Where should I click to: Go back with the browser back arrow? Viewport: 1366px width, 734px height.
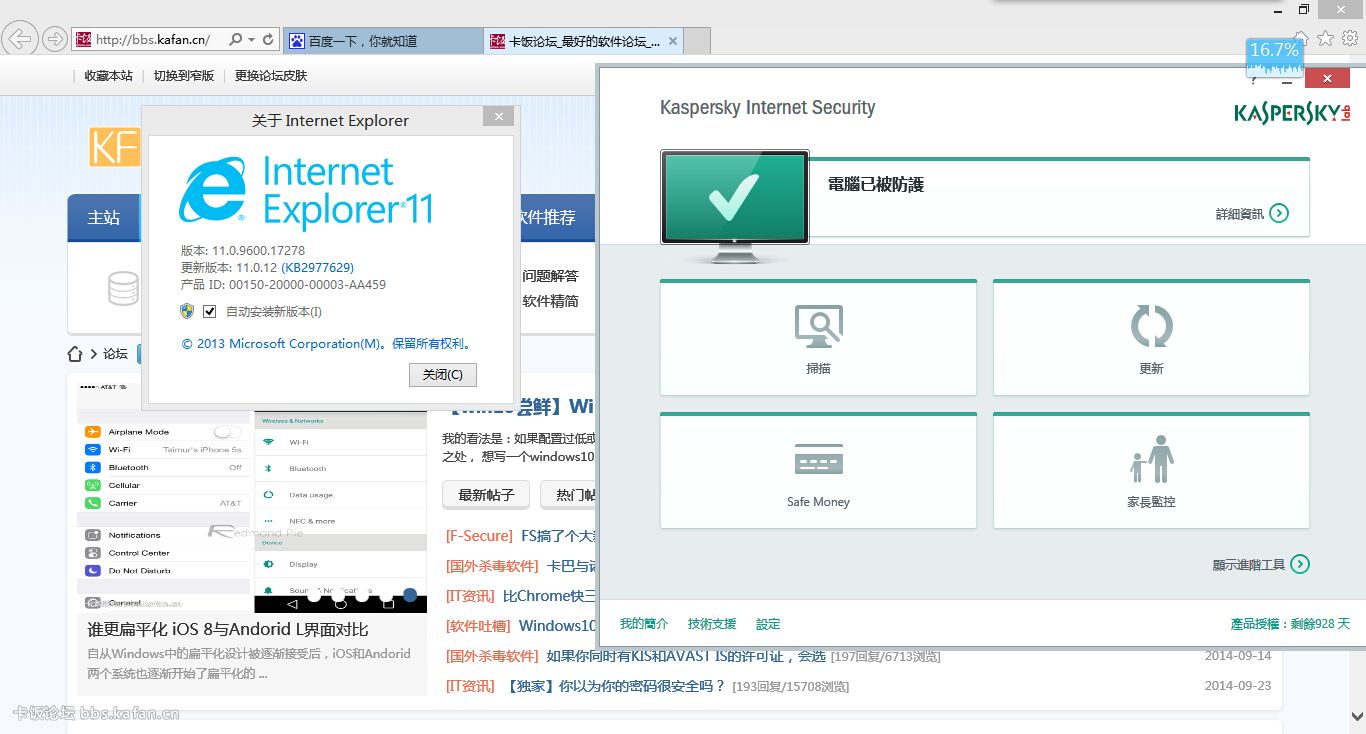point(20,40)
